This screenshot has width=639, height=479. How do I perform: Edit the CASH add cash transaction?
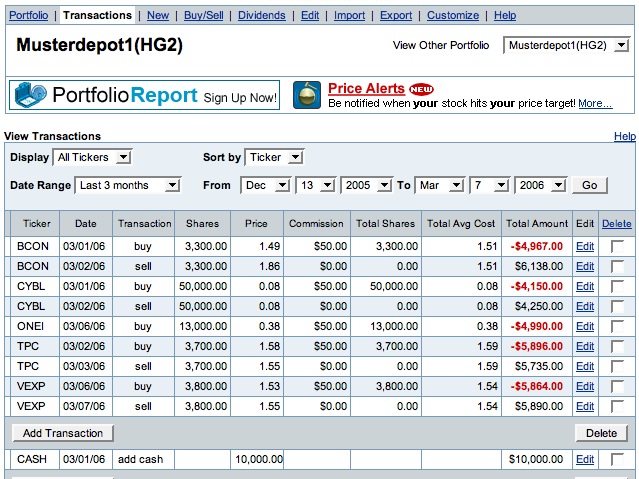585,459
